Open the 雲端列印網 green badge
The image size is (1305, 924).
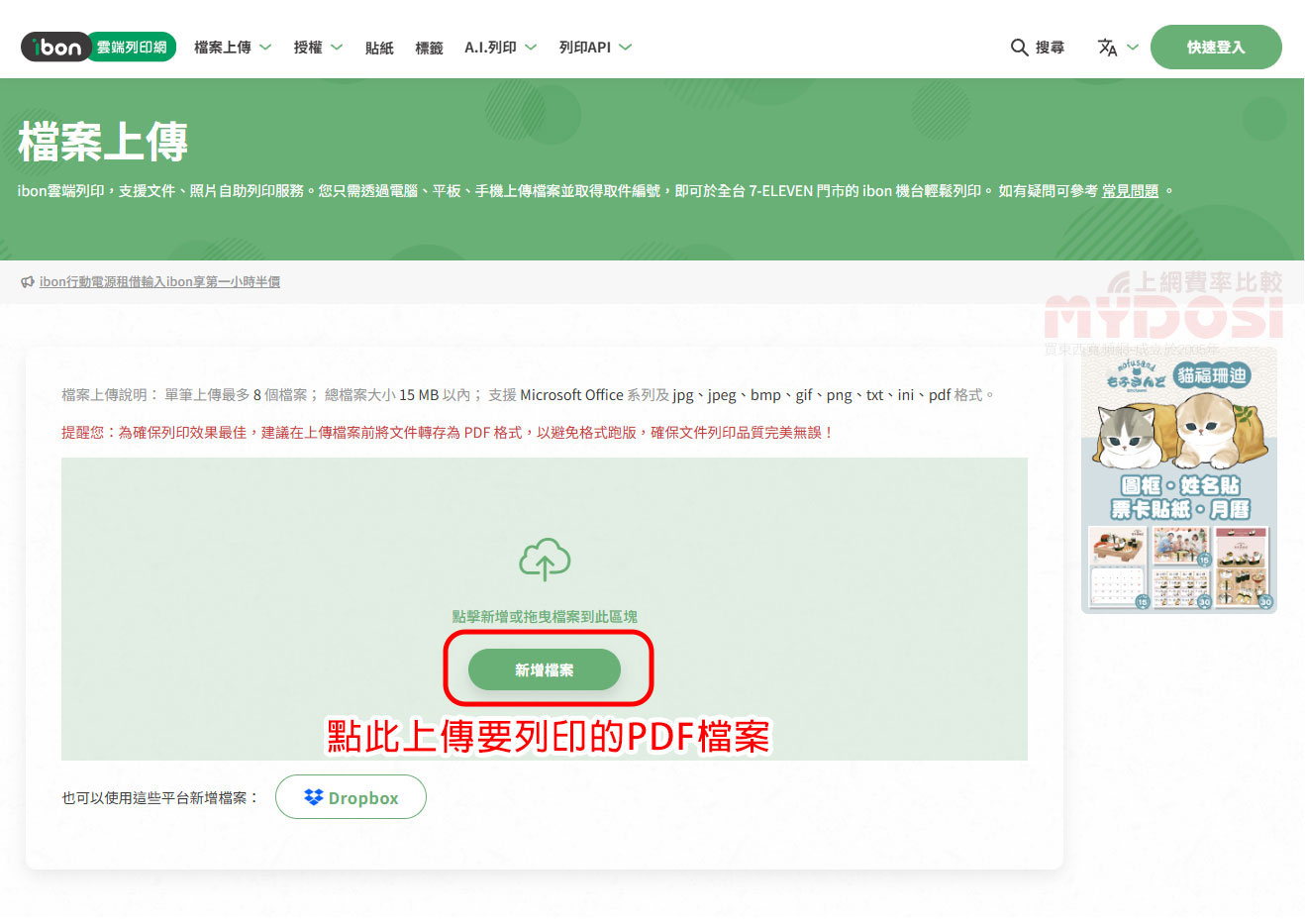click(x=132, y=47)
